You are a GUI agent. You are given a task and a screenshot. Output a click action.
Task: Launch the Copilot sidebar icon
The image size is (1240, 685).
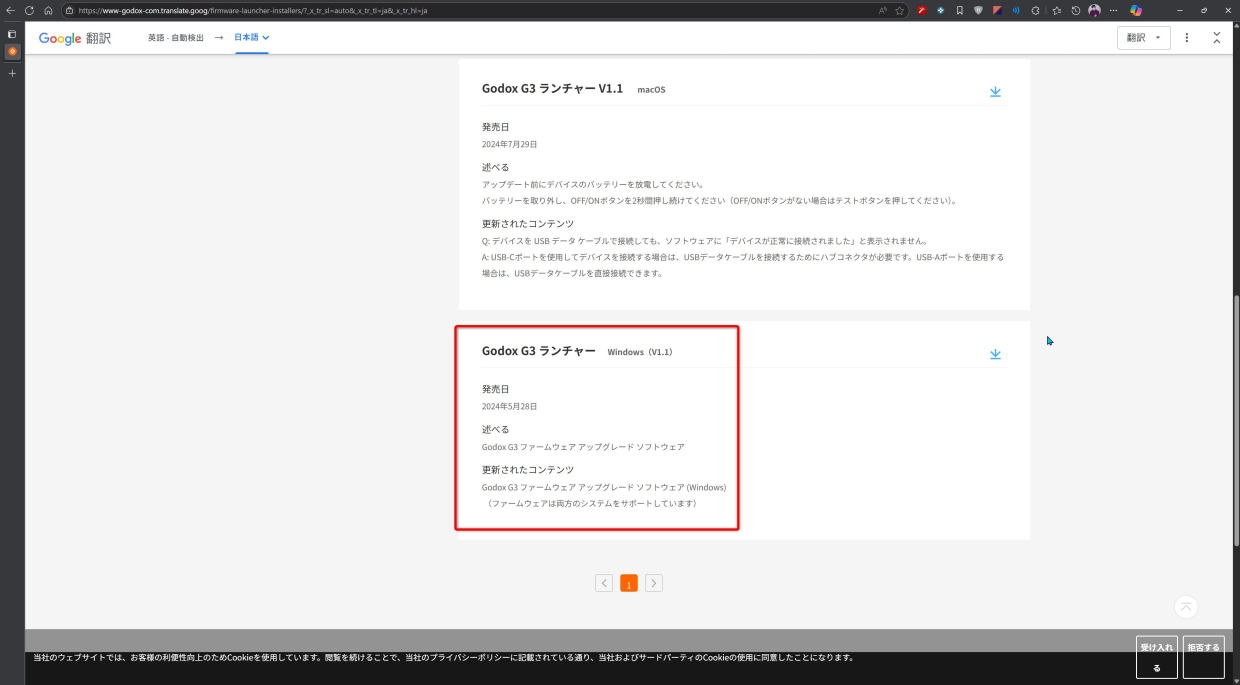pyautogui.click(x=1136, y=10)
